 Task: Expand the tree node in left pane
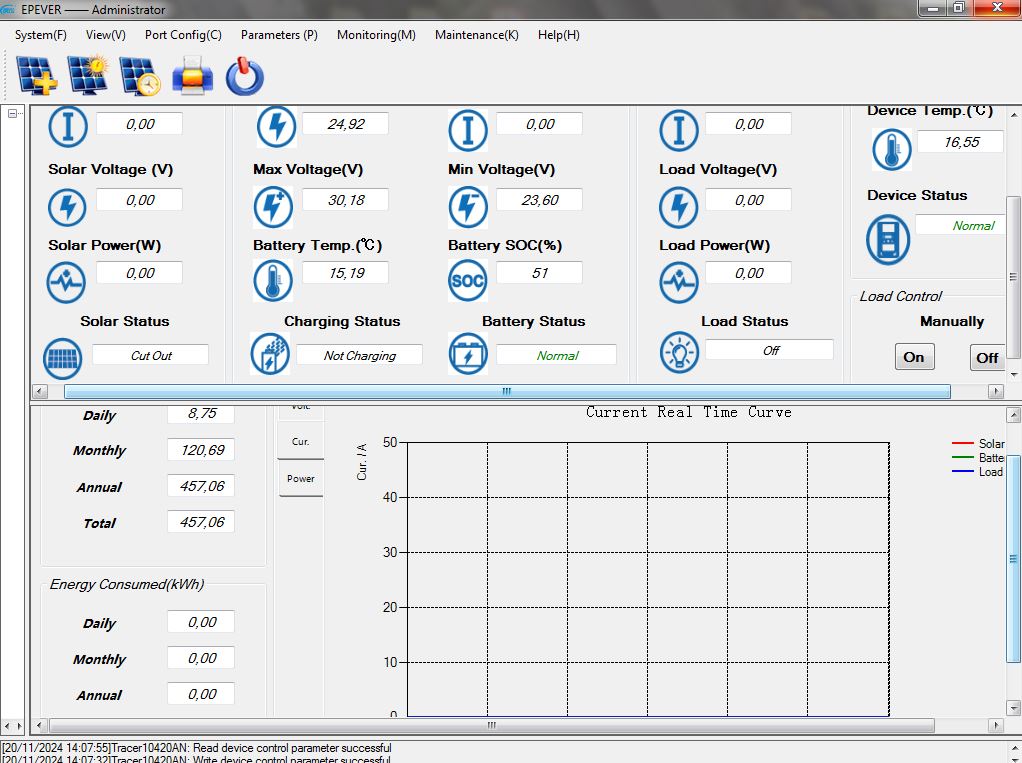(13, 114)
